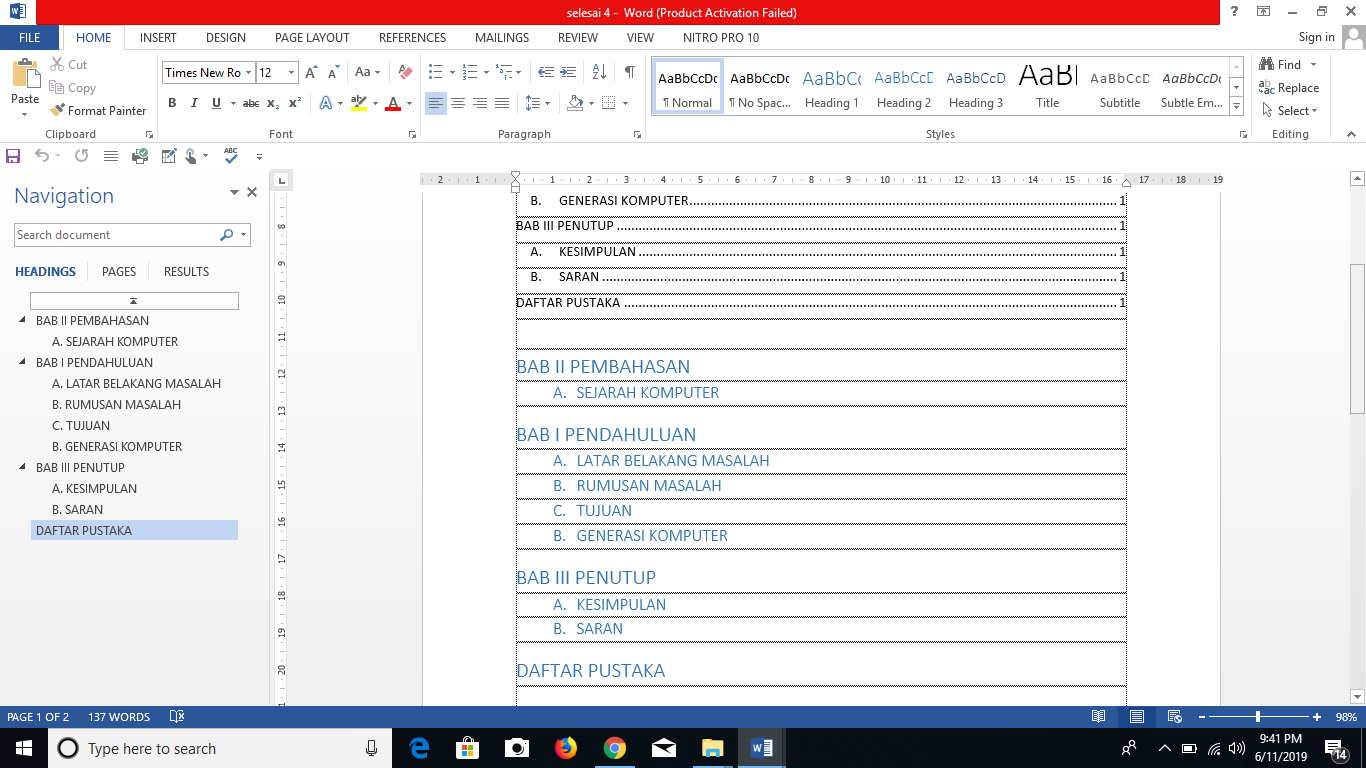Click the Paste icon

pos(25,74)
